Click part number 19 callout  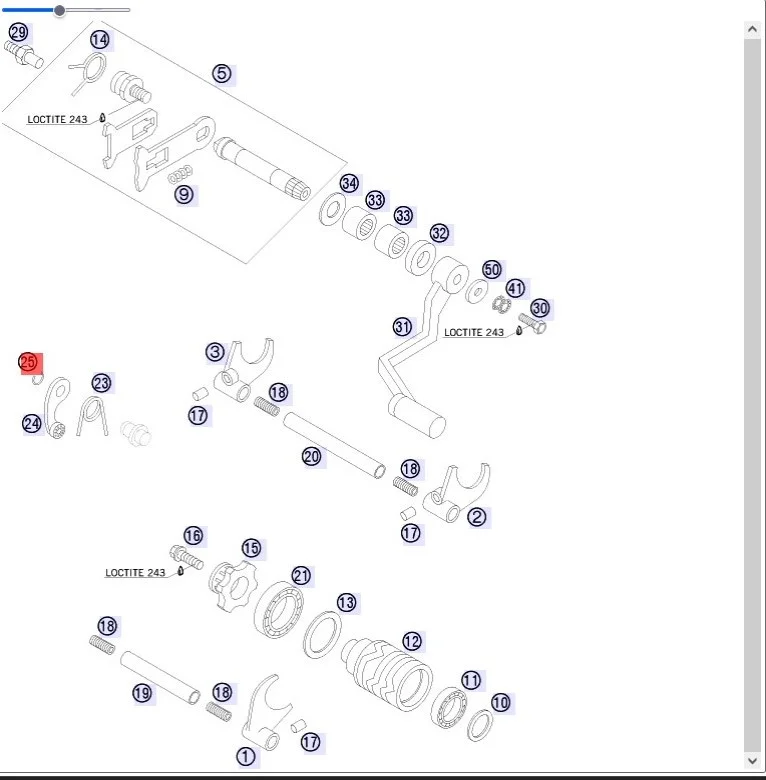[x=143, y=693]
